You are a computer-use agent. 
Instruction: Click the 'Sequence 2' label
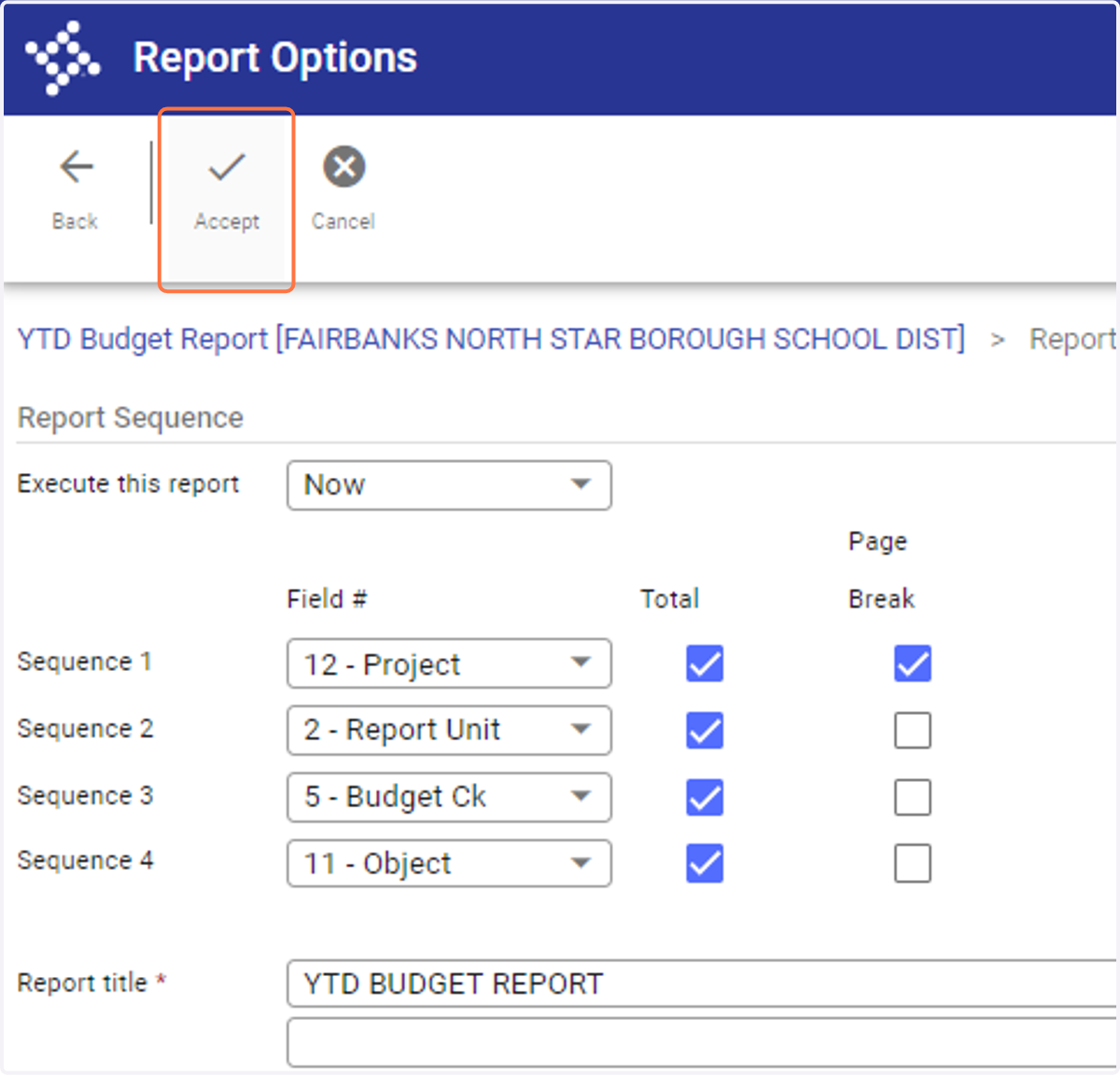tap(85, 729)
